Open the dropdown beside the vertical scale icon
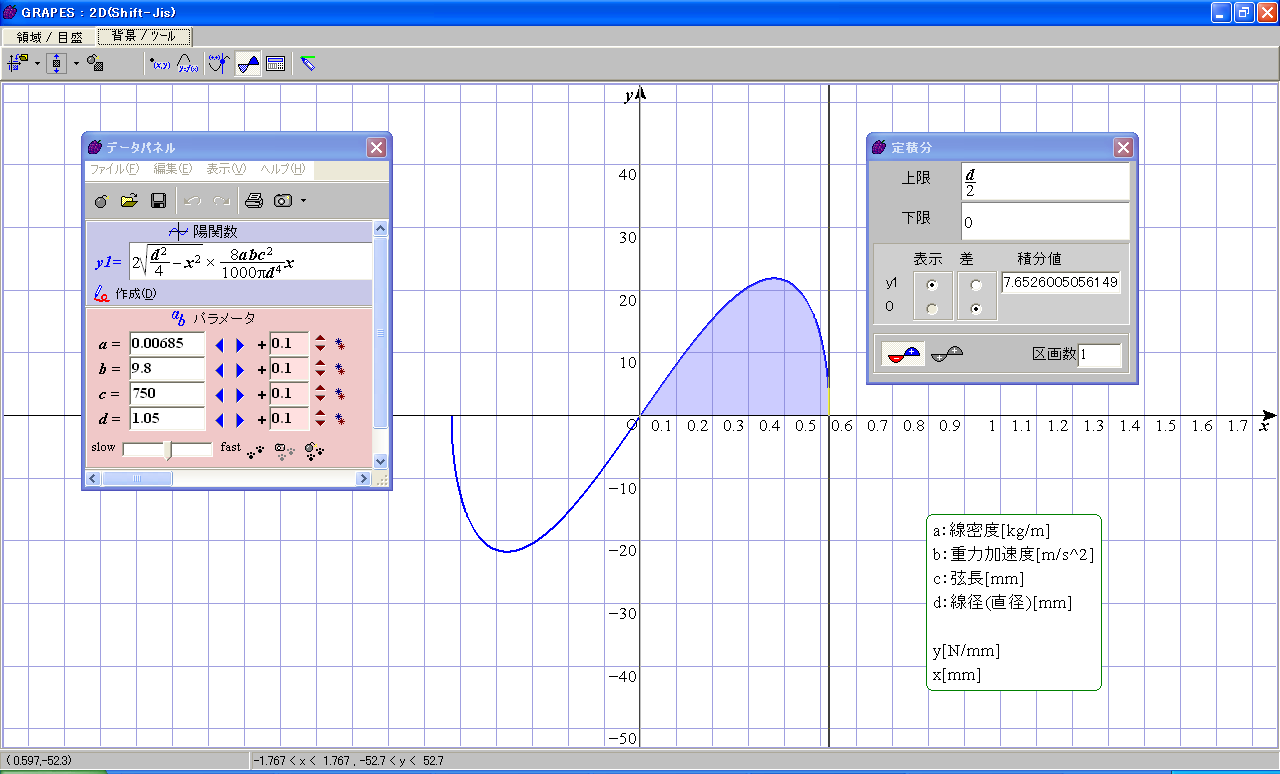Viewport: 1280px width, 774px height. [76, 63]
